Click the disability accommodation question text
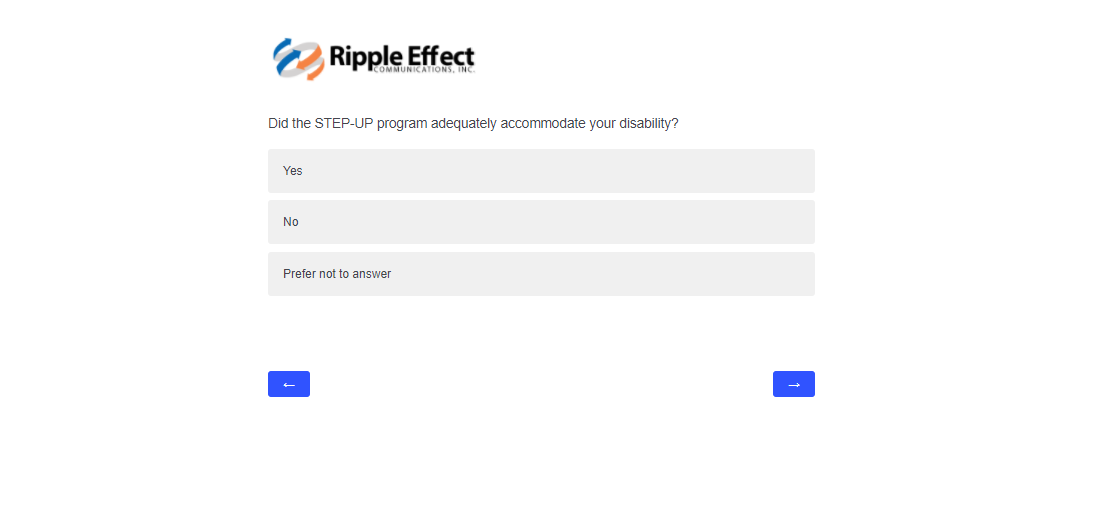1105x508 pixels. pyautogui.click(x=473, y=124)
